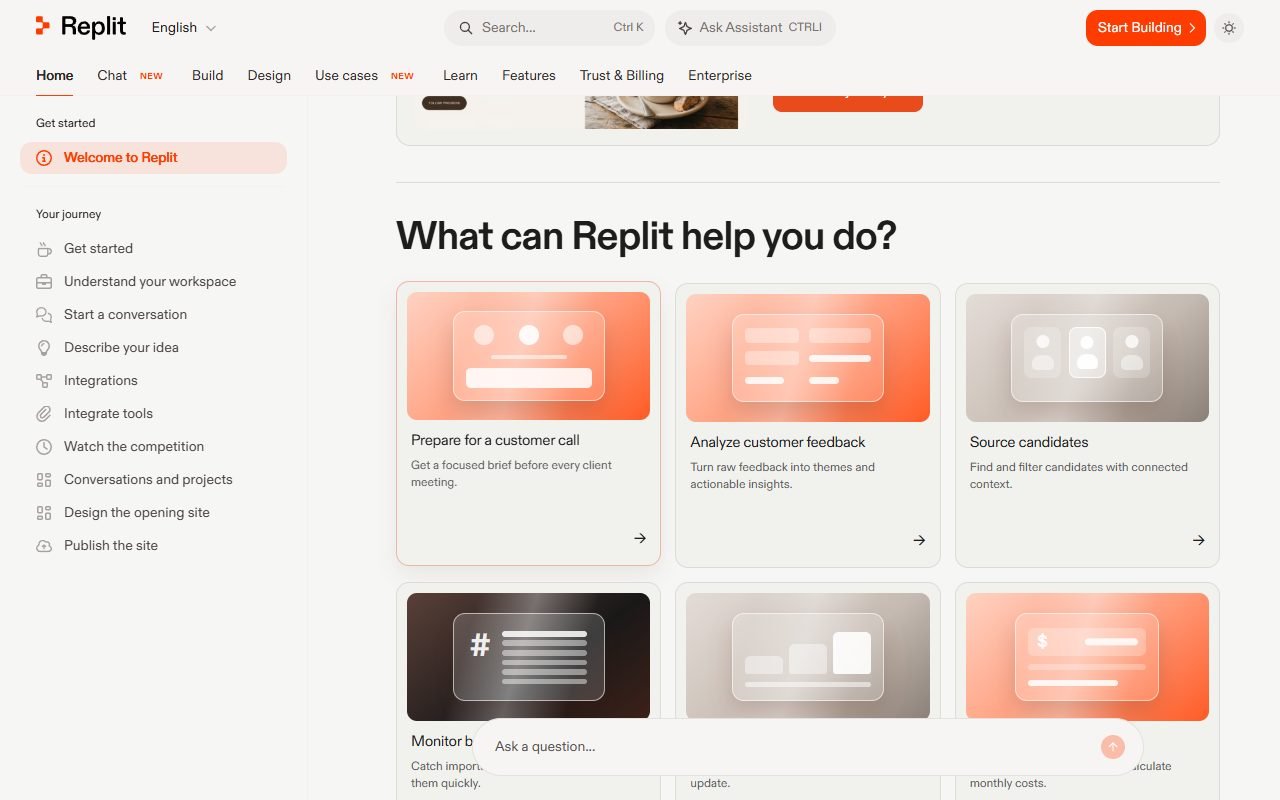Image resolution: width=1280 pixels, height=800 pixels.
Task: Switch to the Chat tab
Action: 112,75
